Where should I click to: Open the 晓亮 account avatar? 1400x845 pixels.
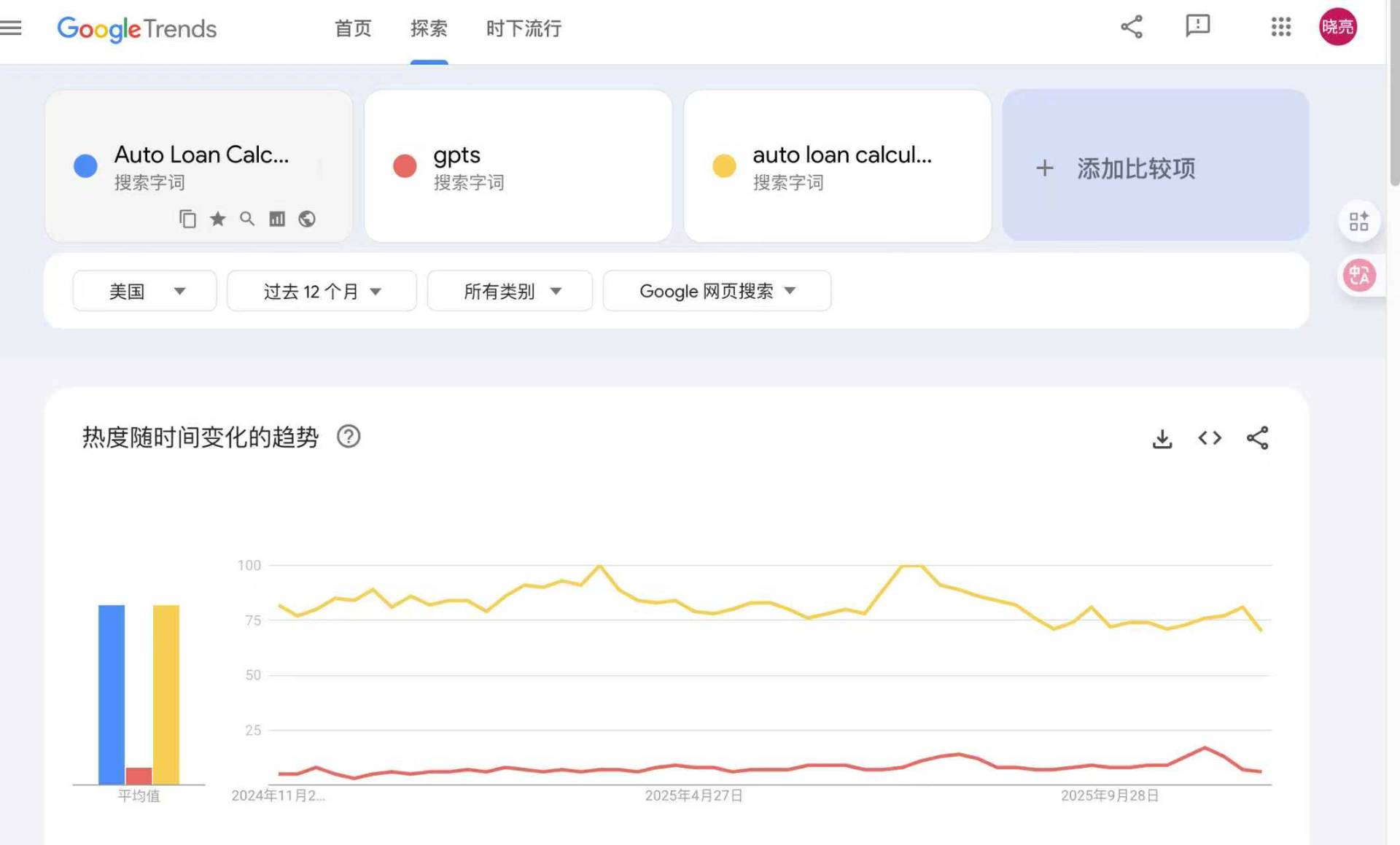(x=1338, y=27)
